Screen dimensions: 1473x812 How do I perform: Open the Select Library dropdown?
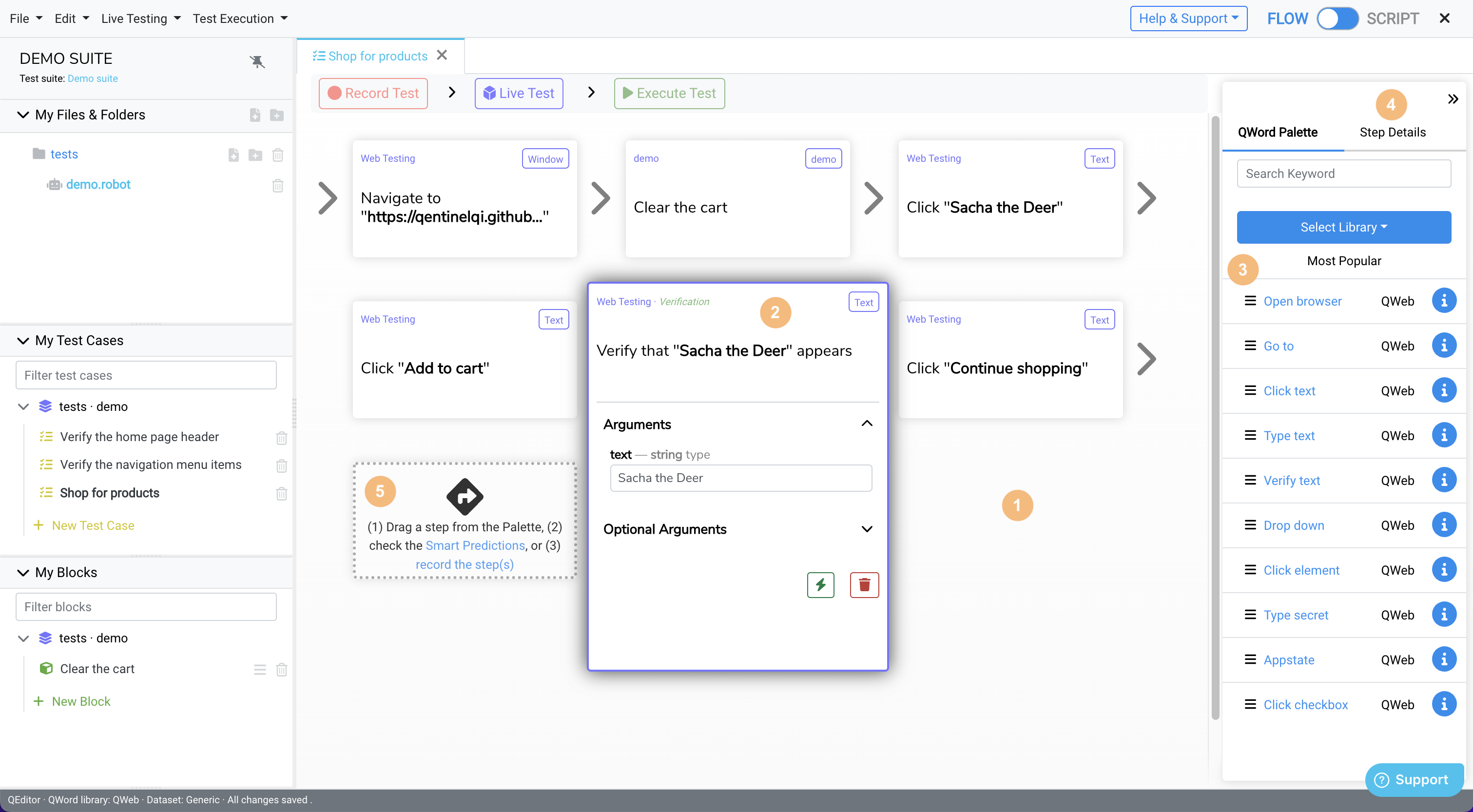click(x=1344, y=227)
